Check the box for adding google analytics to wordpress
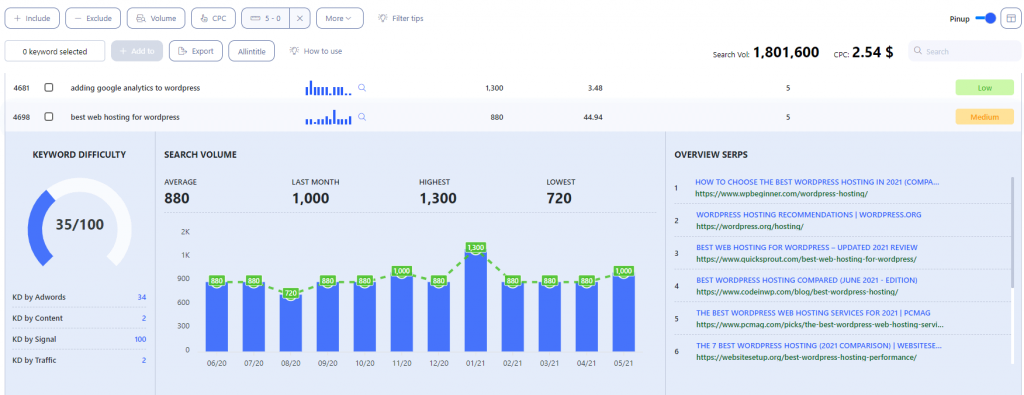 tap(49, 87)
